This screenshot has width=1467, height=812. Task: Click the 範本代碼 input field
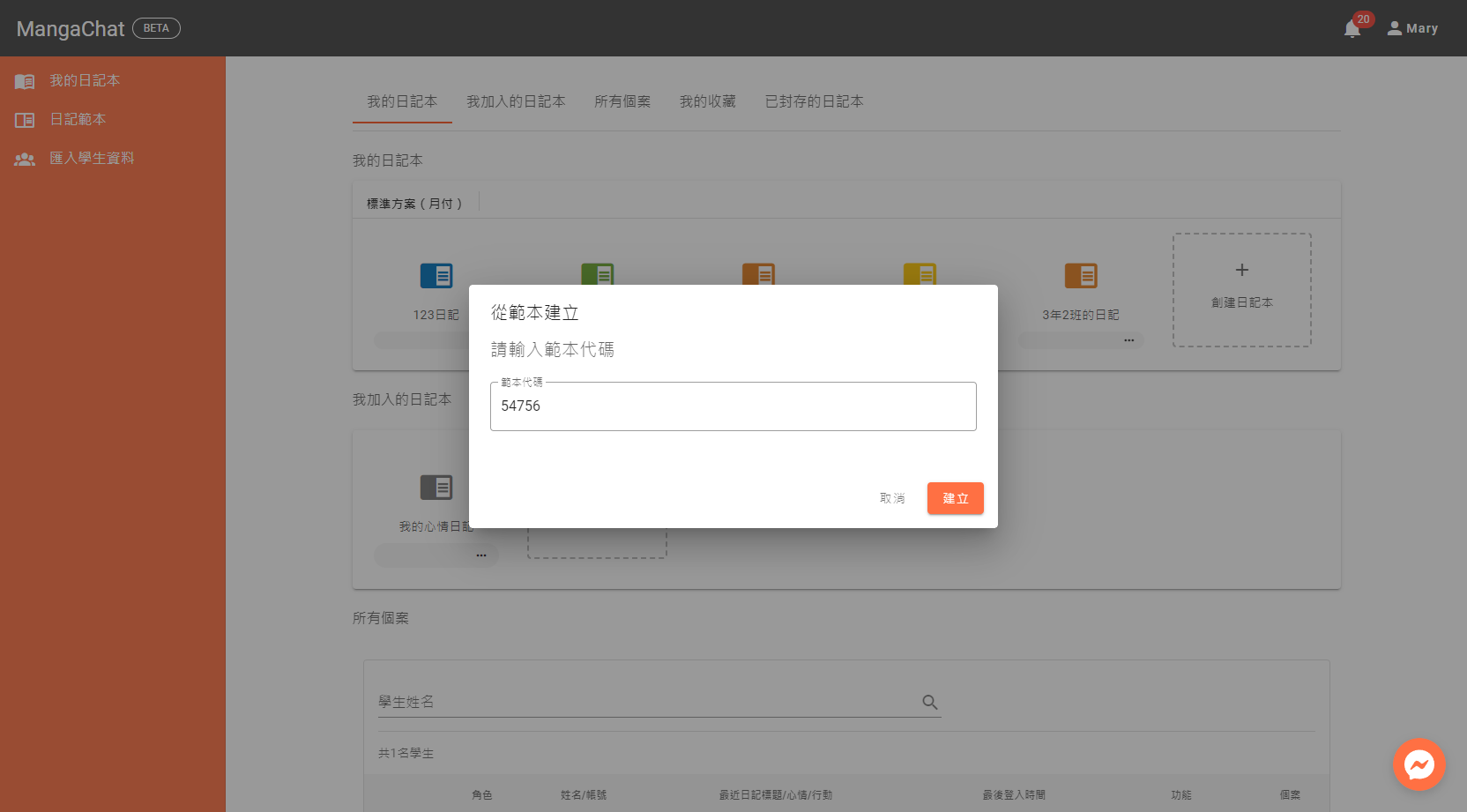[x=733, y=406]
